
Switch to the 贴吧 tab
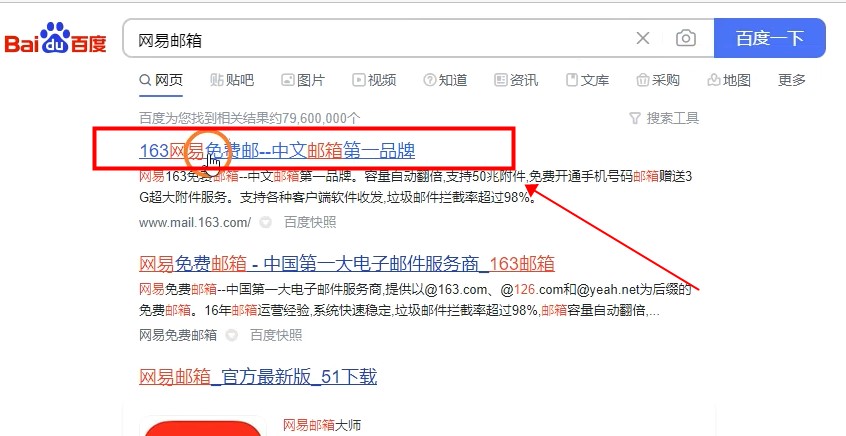point(232,80)
